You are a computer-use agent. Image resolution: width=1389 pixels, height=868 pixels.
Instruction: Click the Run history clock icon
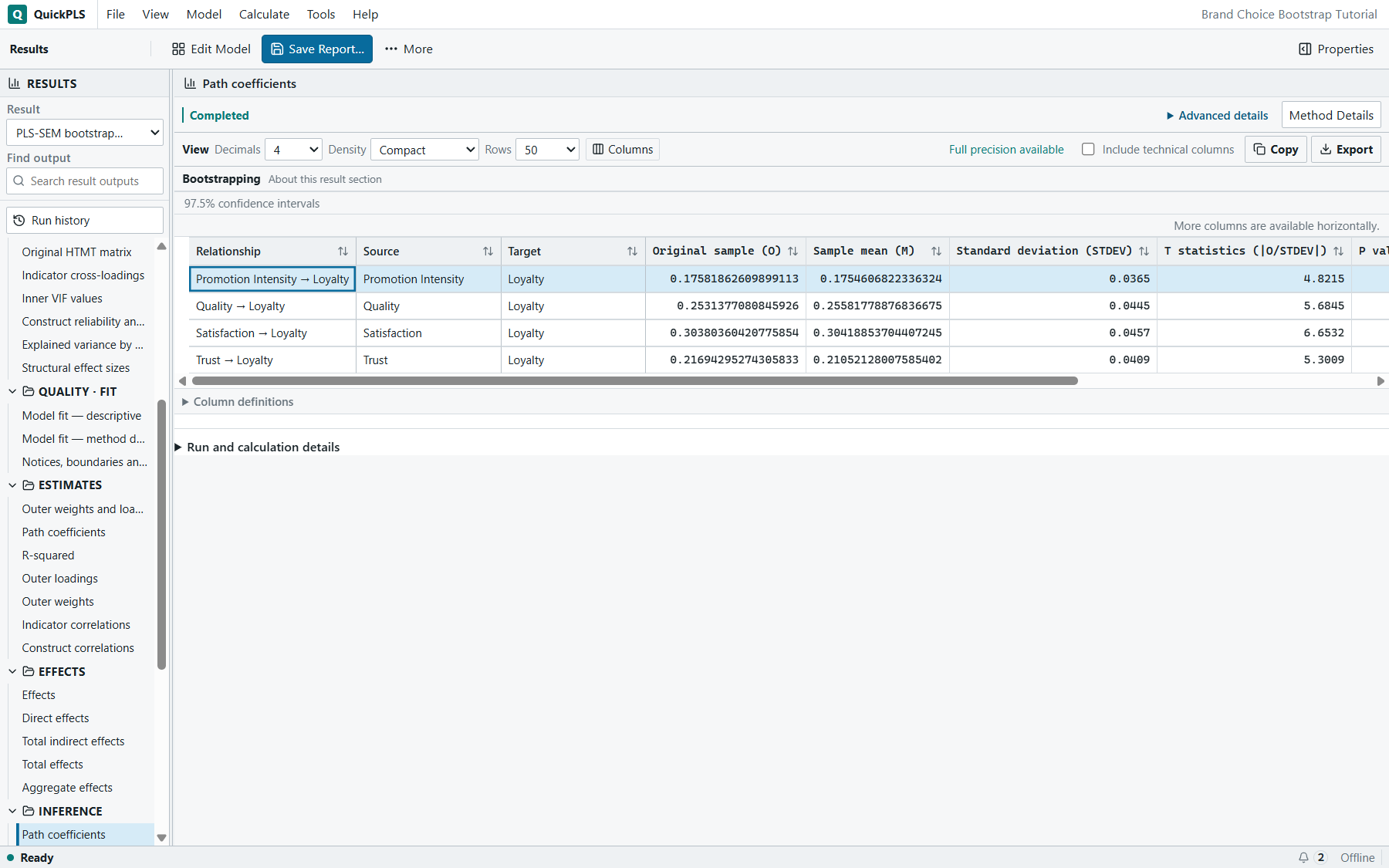pos(19,220)
